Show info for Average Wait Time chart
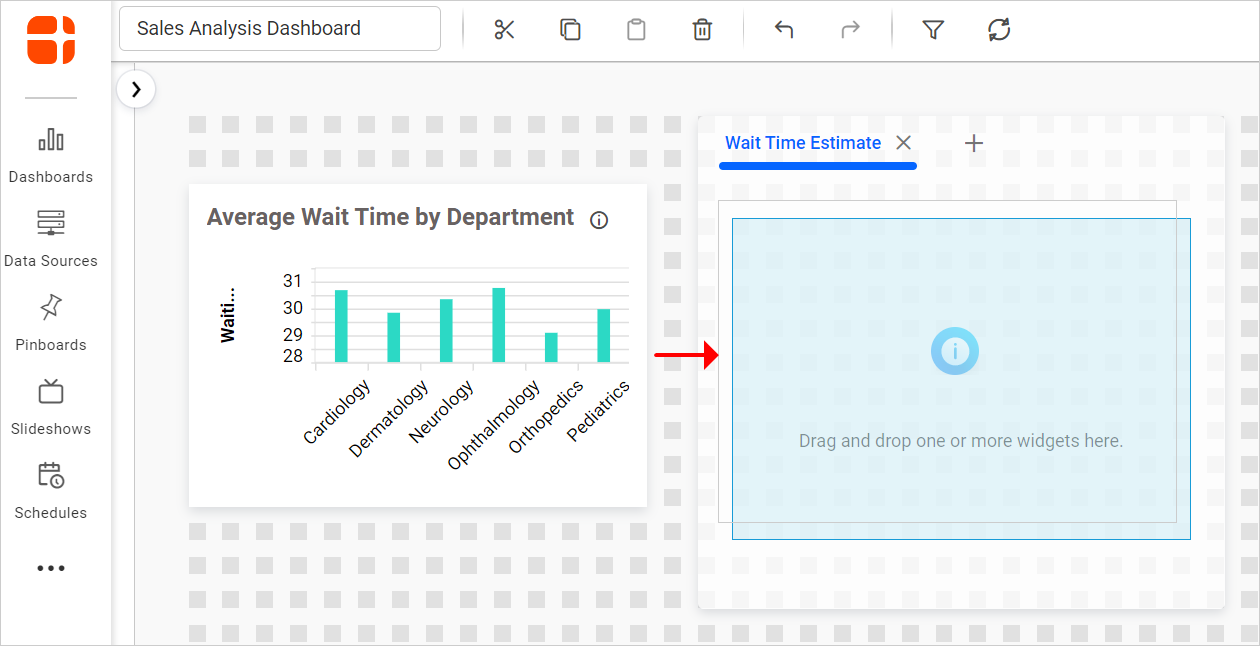This screenshot has height=646, width=1260. coord(598,219)
